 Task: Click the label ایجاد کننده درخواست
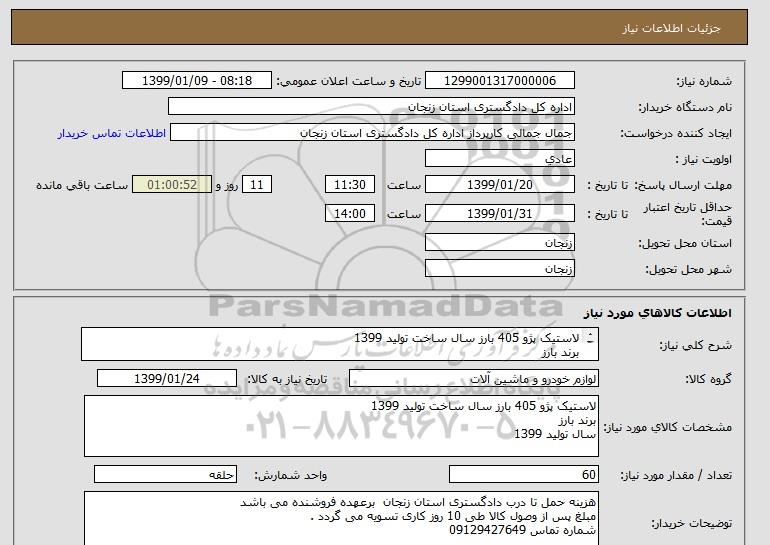(x=676, y=133)
